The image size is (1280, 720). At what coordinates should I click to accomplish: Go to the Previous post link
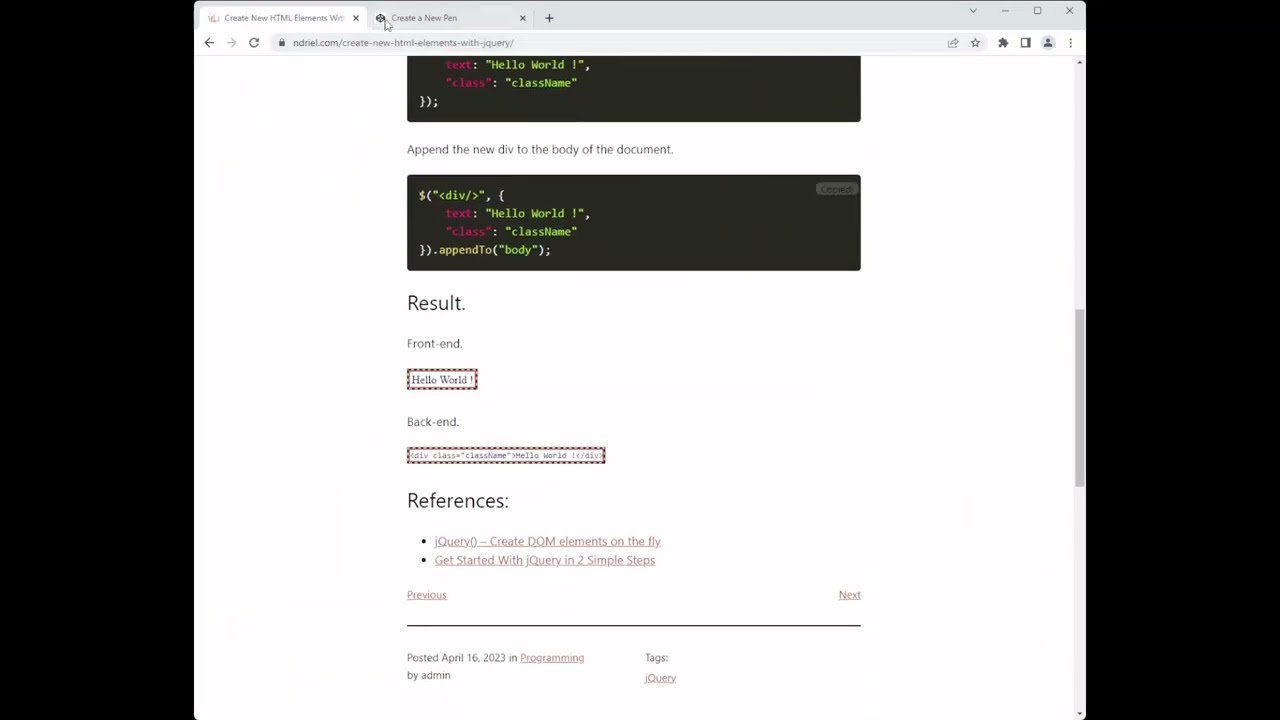tap(426, 595)
